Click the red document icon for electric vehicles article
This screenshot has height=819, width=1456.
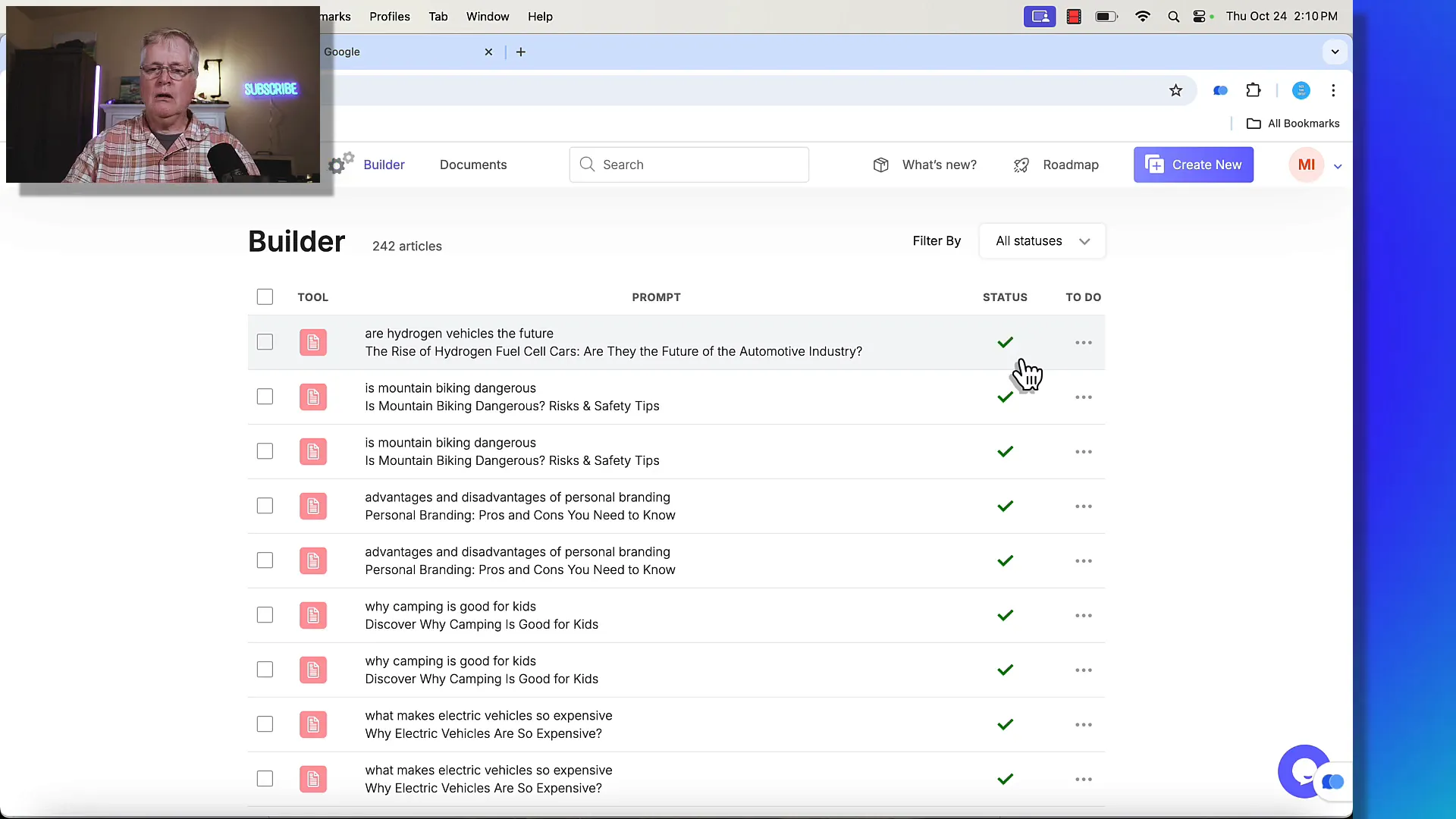click(312, 723)
